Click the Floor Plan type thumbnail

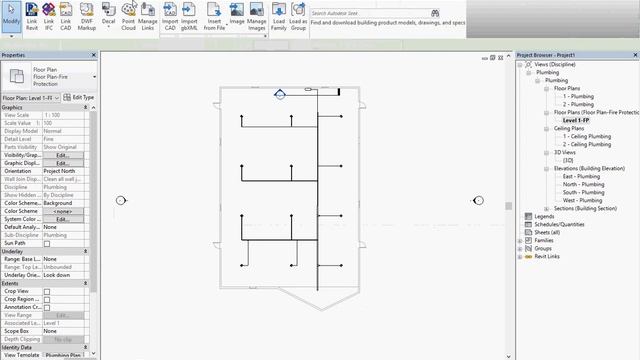pyautogui.click(x=17, y=76)
